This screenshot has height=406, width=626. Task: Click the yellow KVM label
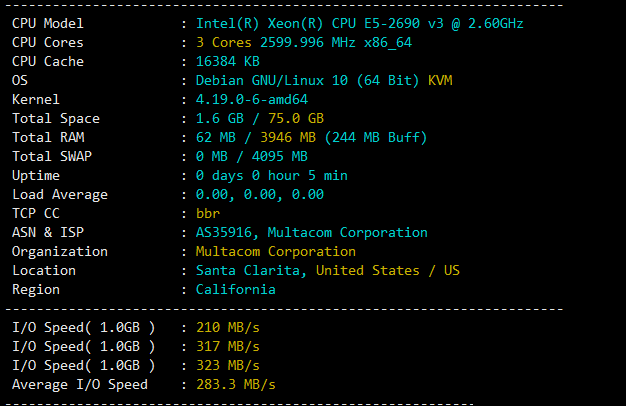pos(440,80)
